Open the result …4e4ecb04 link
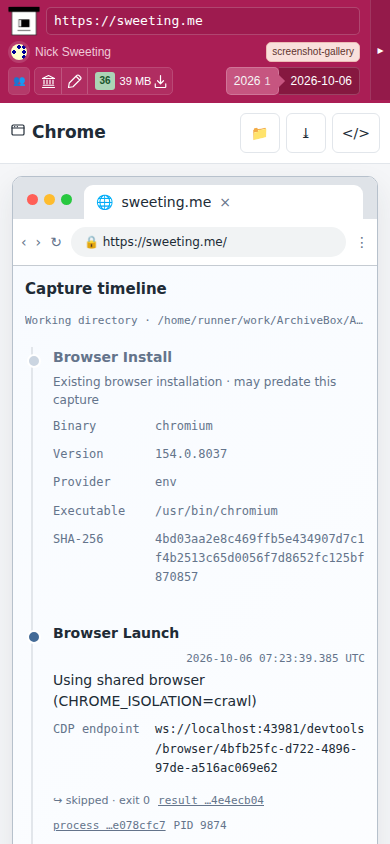Screen dimensions: 390x844 211,800
